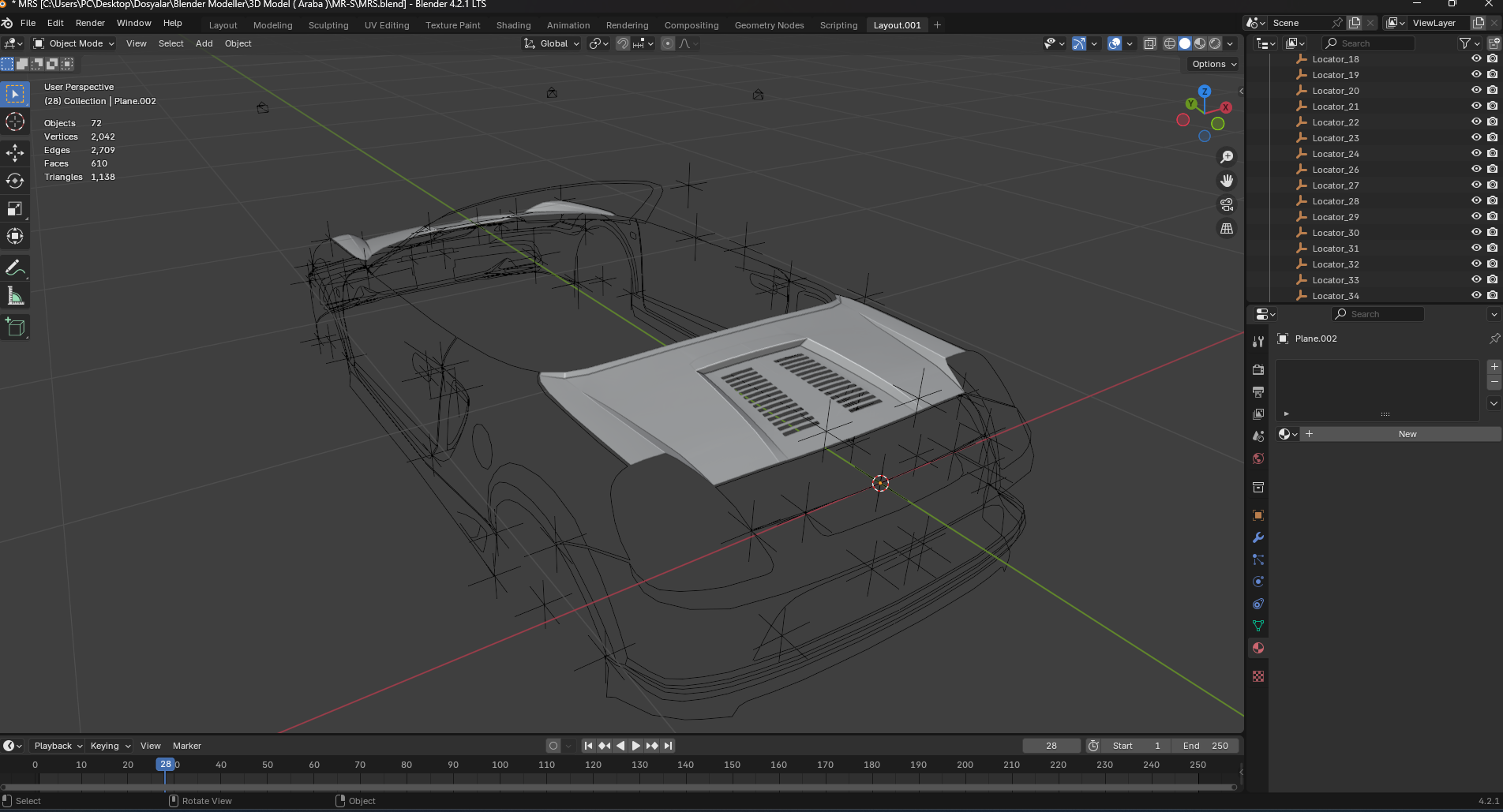The width and height of the screenshot is (1503, 812).
Task: Open the Object Mode dropdown
Action: pos(74,43)
